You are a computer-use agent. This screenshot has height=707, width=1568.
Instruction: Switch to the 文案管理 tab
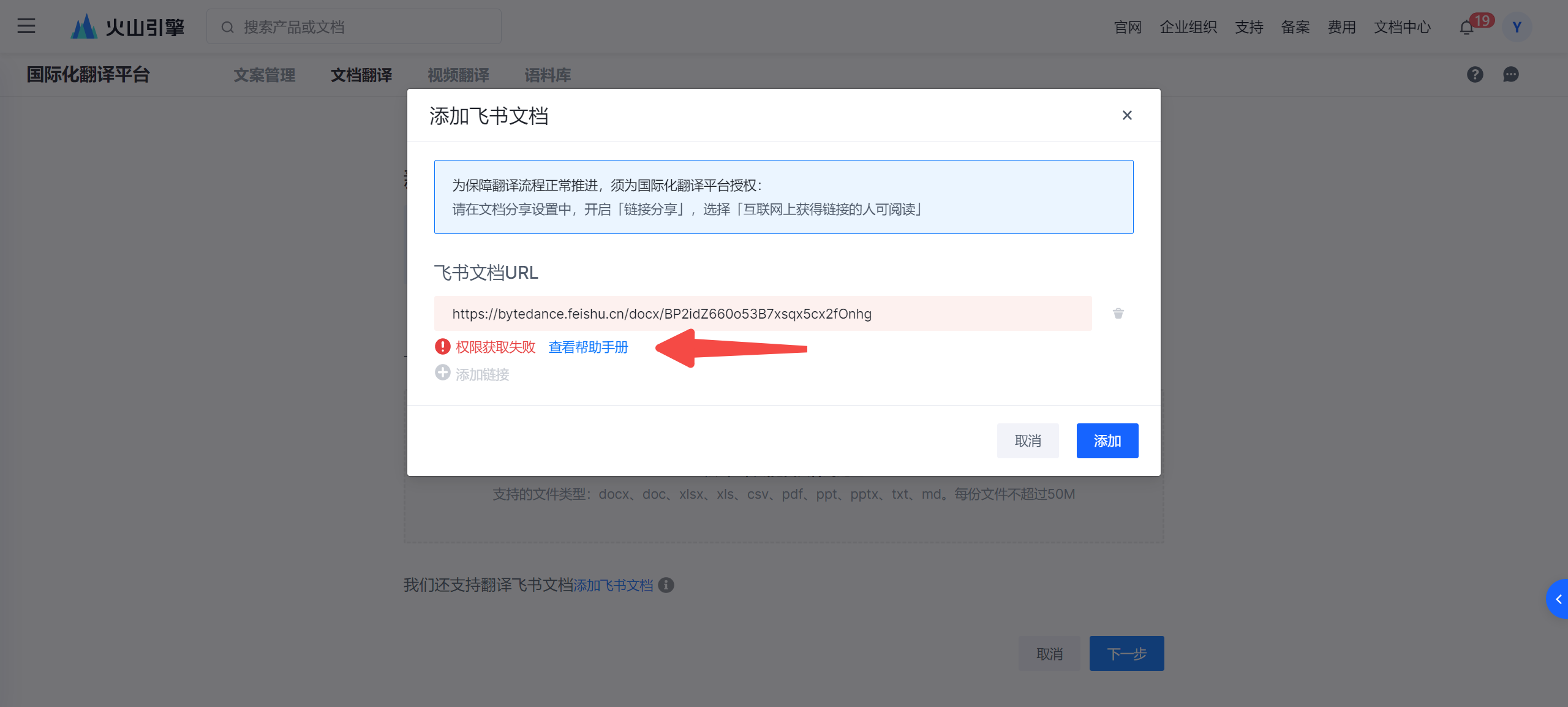[265, 75]
